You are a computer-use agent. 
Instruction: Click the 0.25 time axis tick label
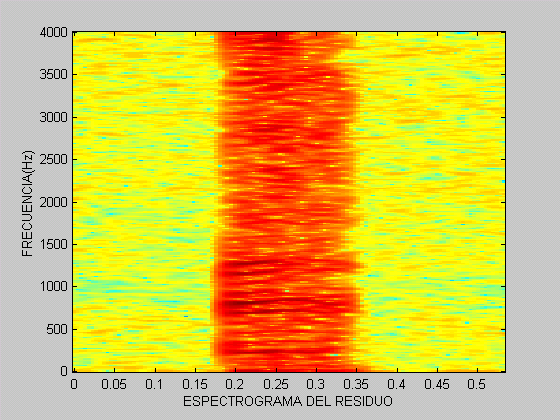(275, 385)
